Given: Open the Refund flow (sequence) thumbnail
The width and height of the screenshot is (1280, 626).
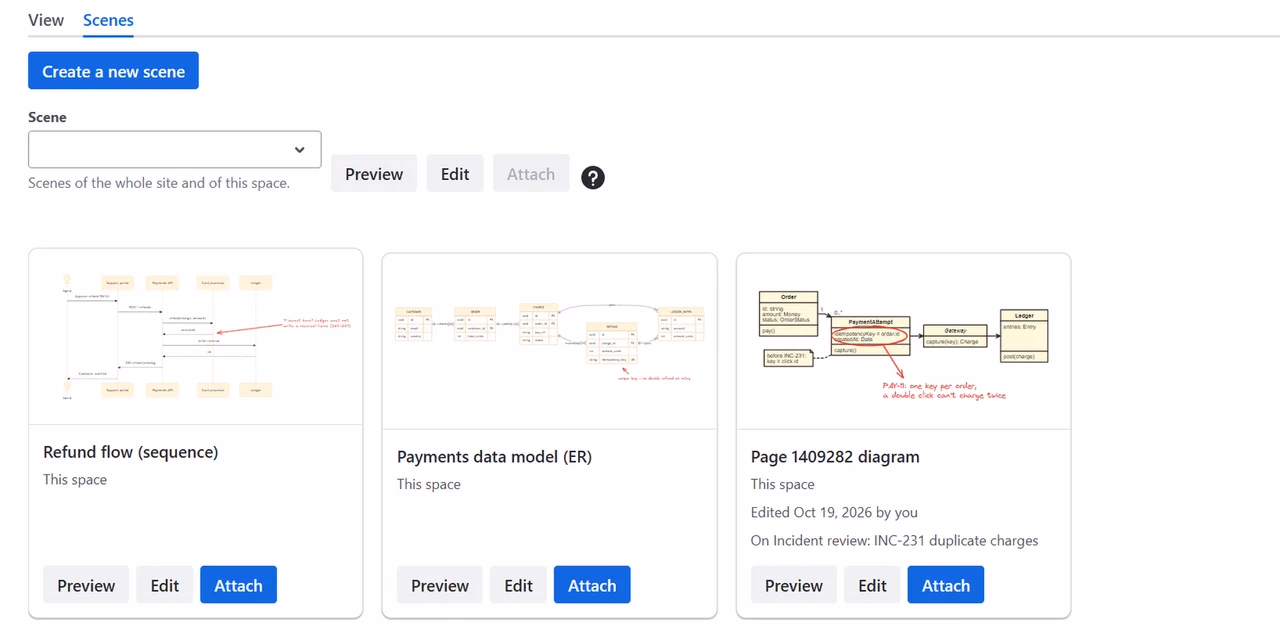Looking at the screenshot, I should pos(196,336).
